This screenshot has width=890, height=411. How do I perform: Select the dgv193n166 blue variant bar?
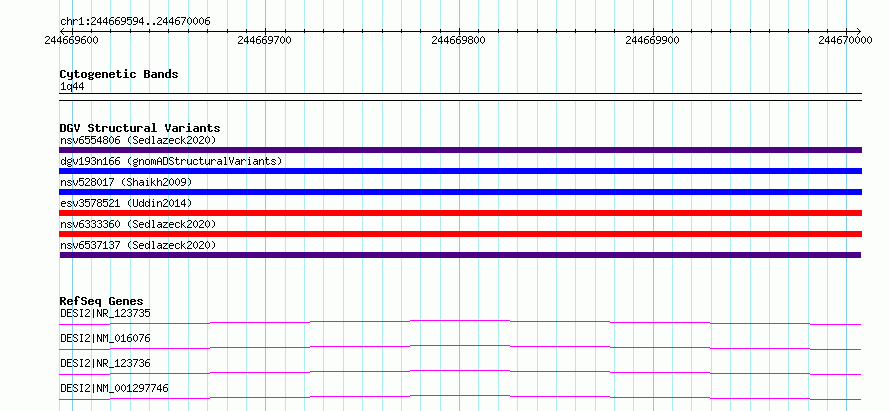[x=460, y=171]
